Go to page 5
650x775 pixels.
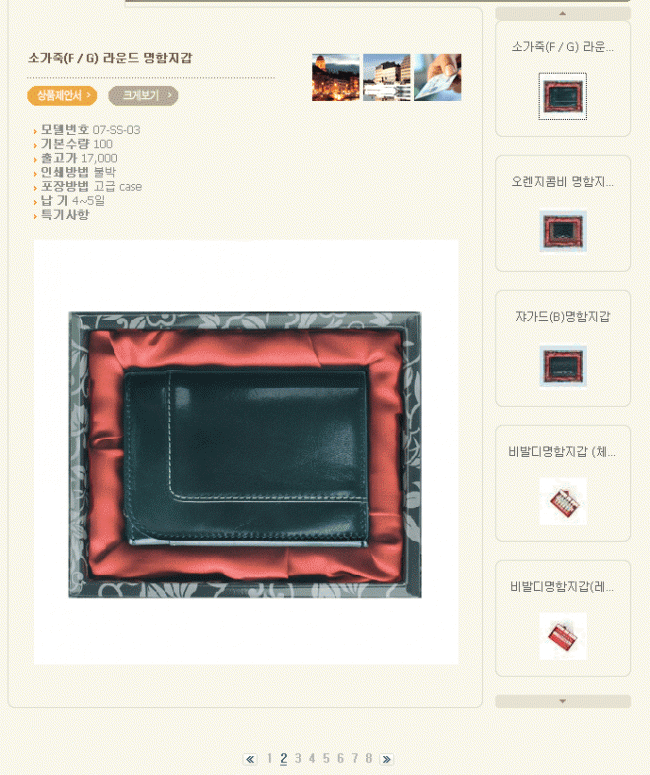[326, 758]
